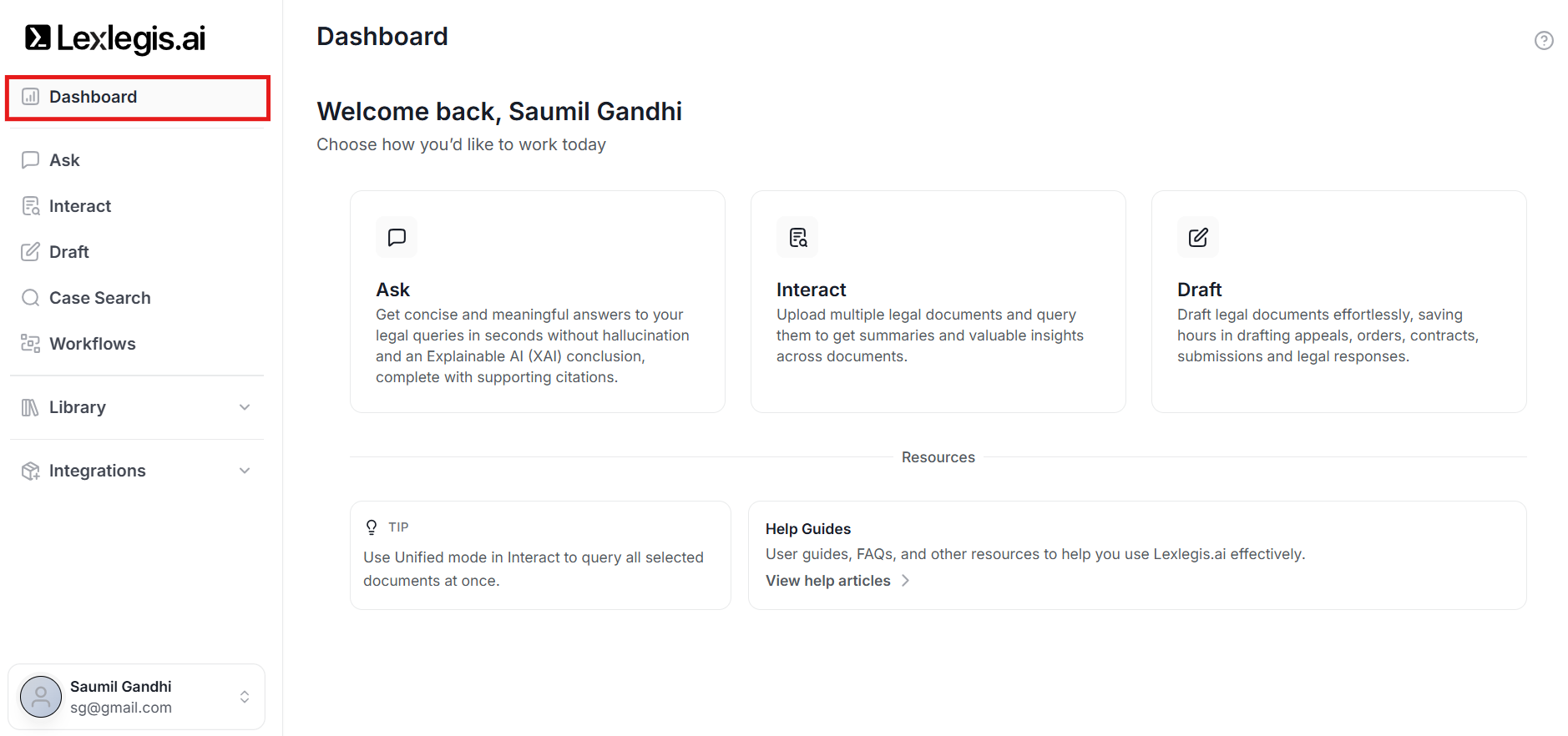Click the Interact card document search icon
Image resolution: width=1568 pixels, height=736 pixels.
point(797,238)
